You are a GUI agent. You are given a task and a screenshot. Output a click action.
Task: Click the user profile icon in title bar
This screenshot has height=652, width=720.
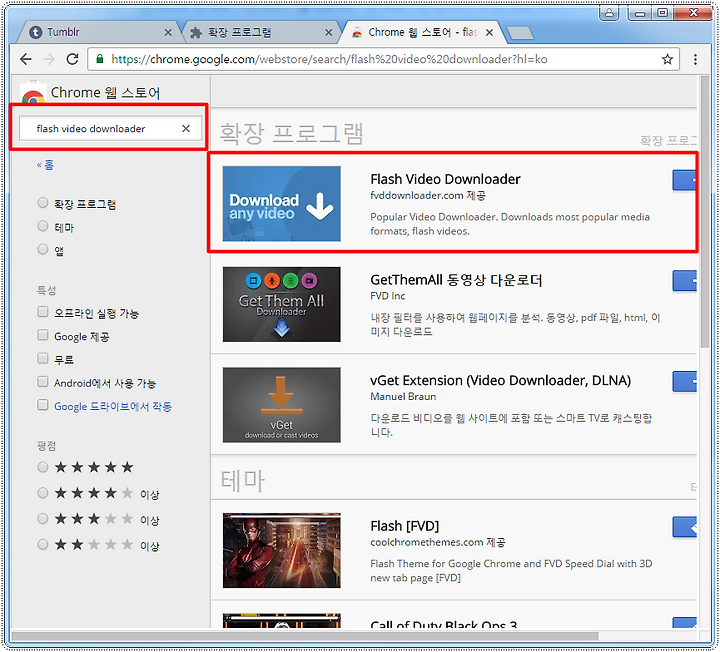coord(609,13)
